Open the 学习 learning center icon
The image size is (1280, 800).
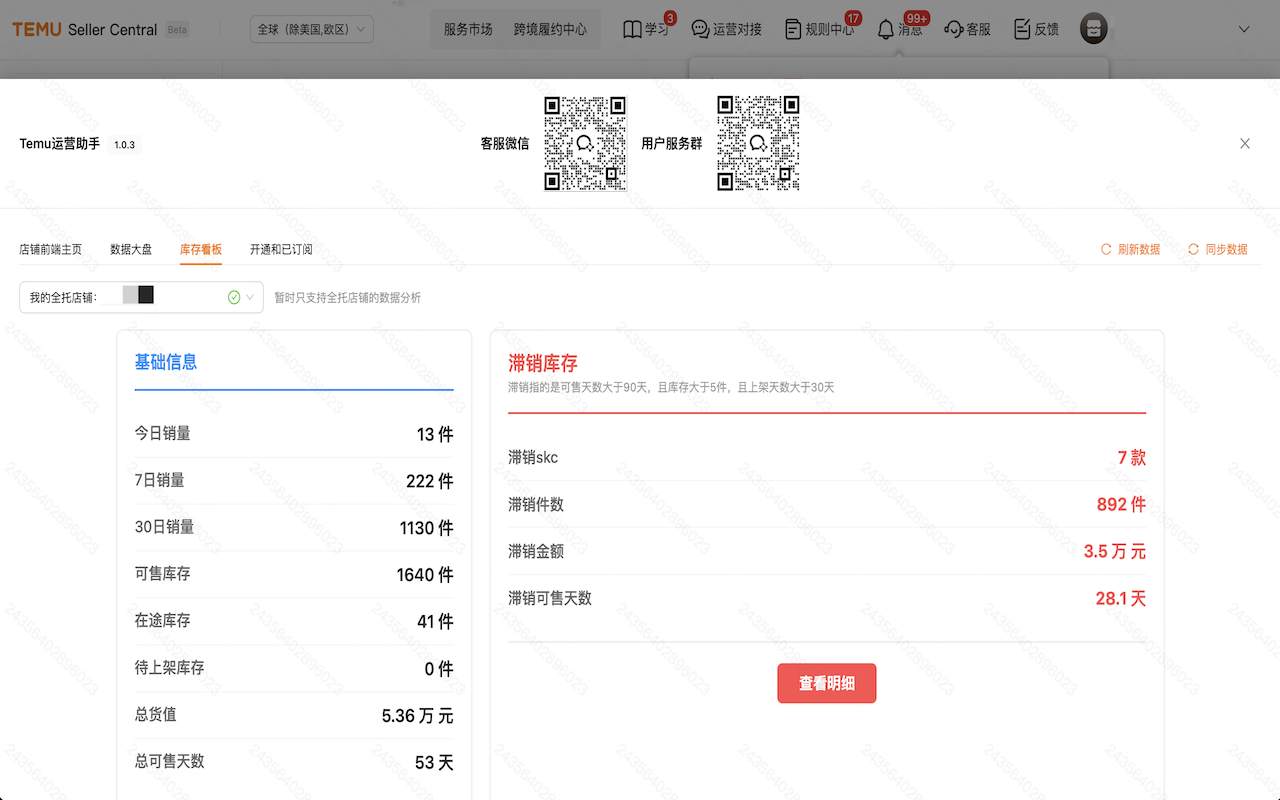[x=645, y=29]
